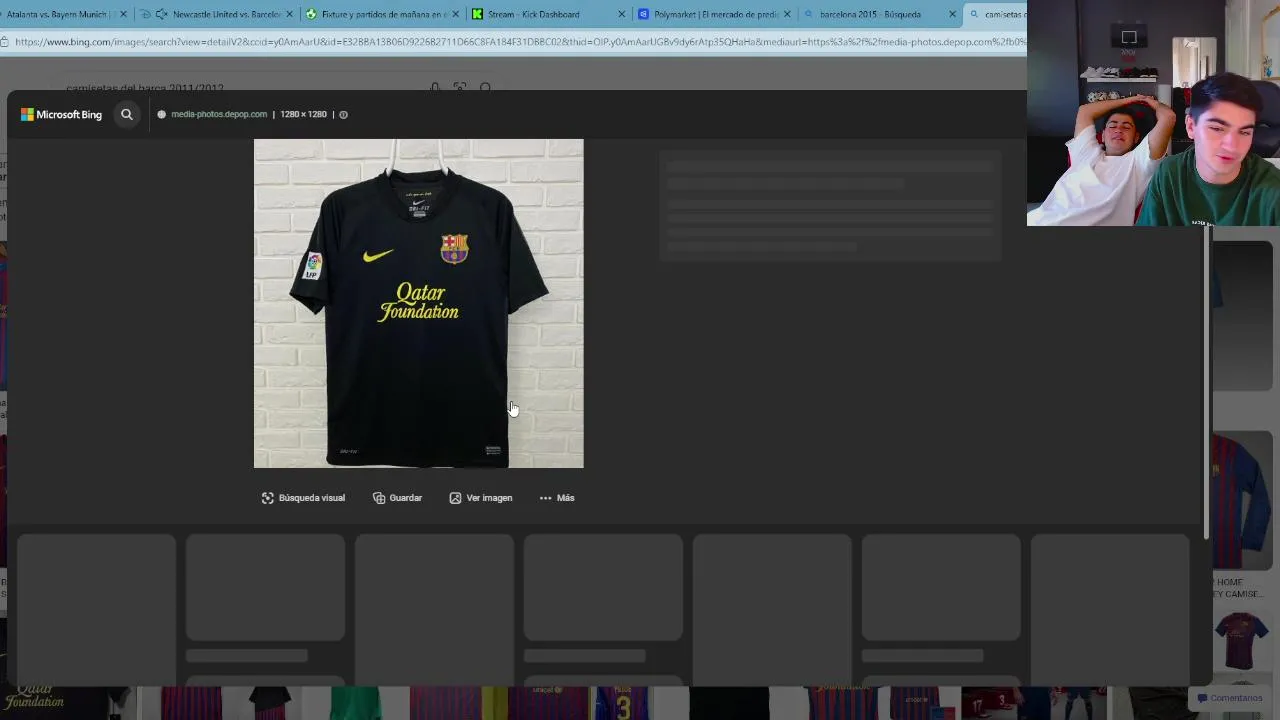Open the Comentarios feedback button

click(x=1230, y=698)
